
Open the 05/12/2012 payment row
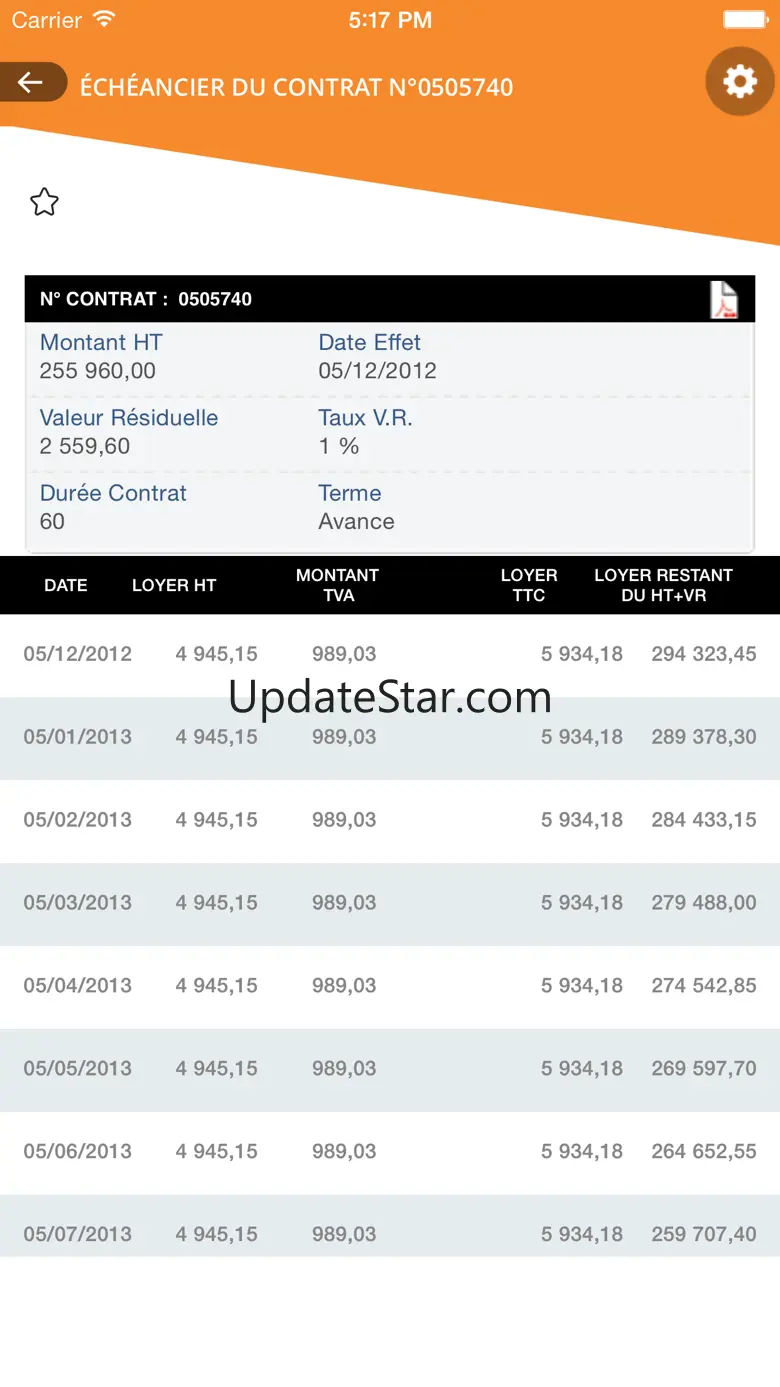pos(390,655)
